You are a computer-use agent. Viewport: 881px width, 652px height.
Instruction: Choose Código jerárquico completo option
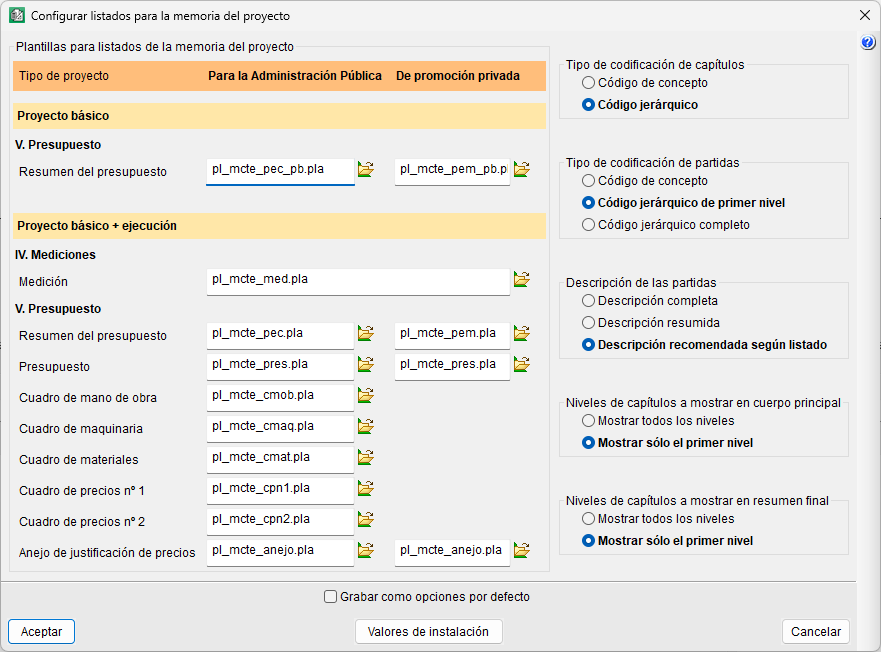tap(589, 225)
